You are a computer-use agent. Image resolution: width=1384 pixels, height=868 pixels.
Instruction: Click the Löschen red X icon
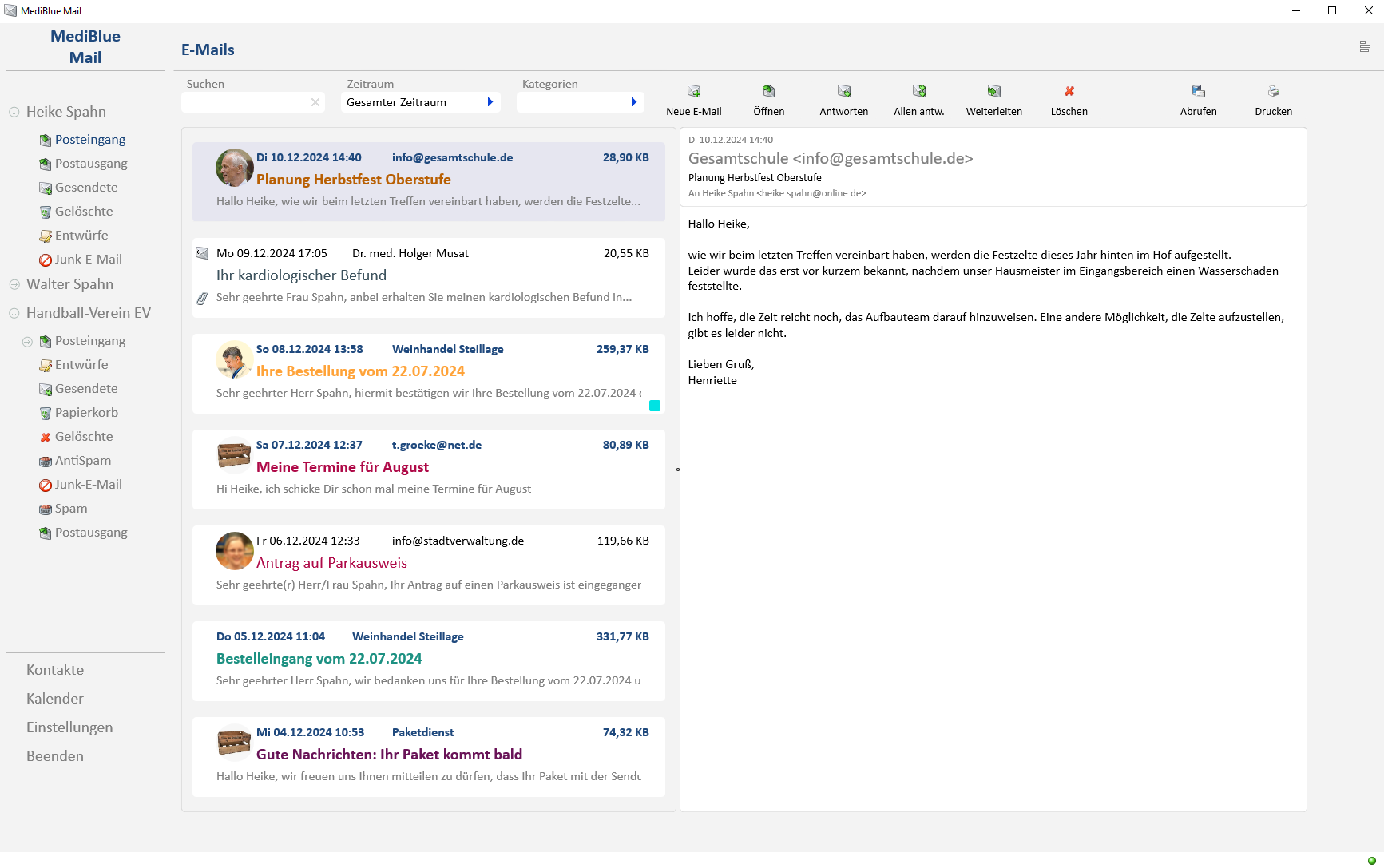point(1069,91)
